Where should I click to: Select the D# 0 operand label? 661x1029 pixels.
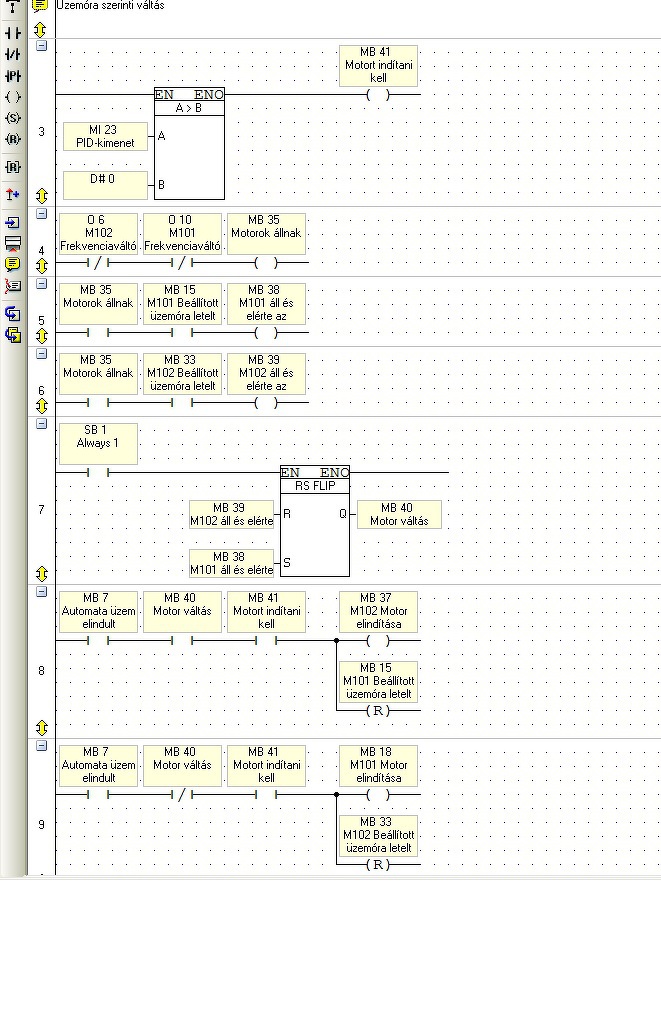[105, 185]
